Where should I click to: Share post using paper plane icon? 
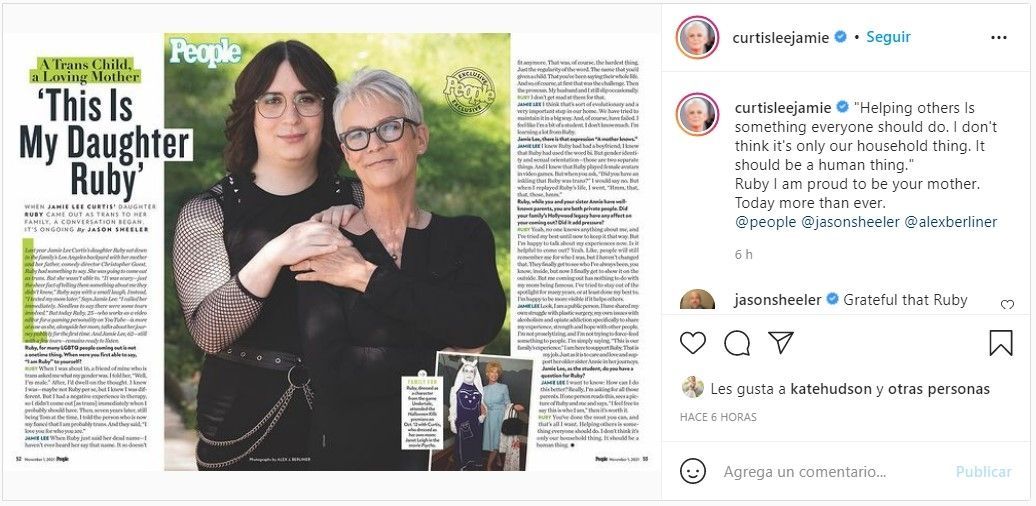pyautogui.click(x=780, y=342)
